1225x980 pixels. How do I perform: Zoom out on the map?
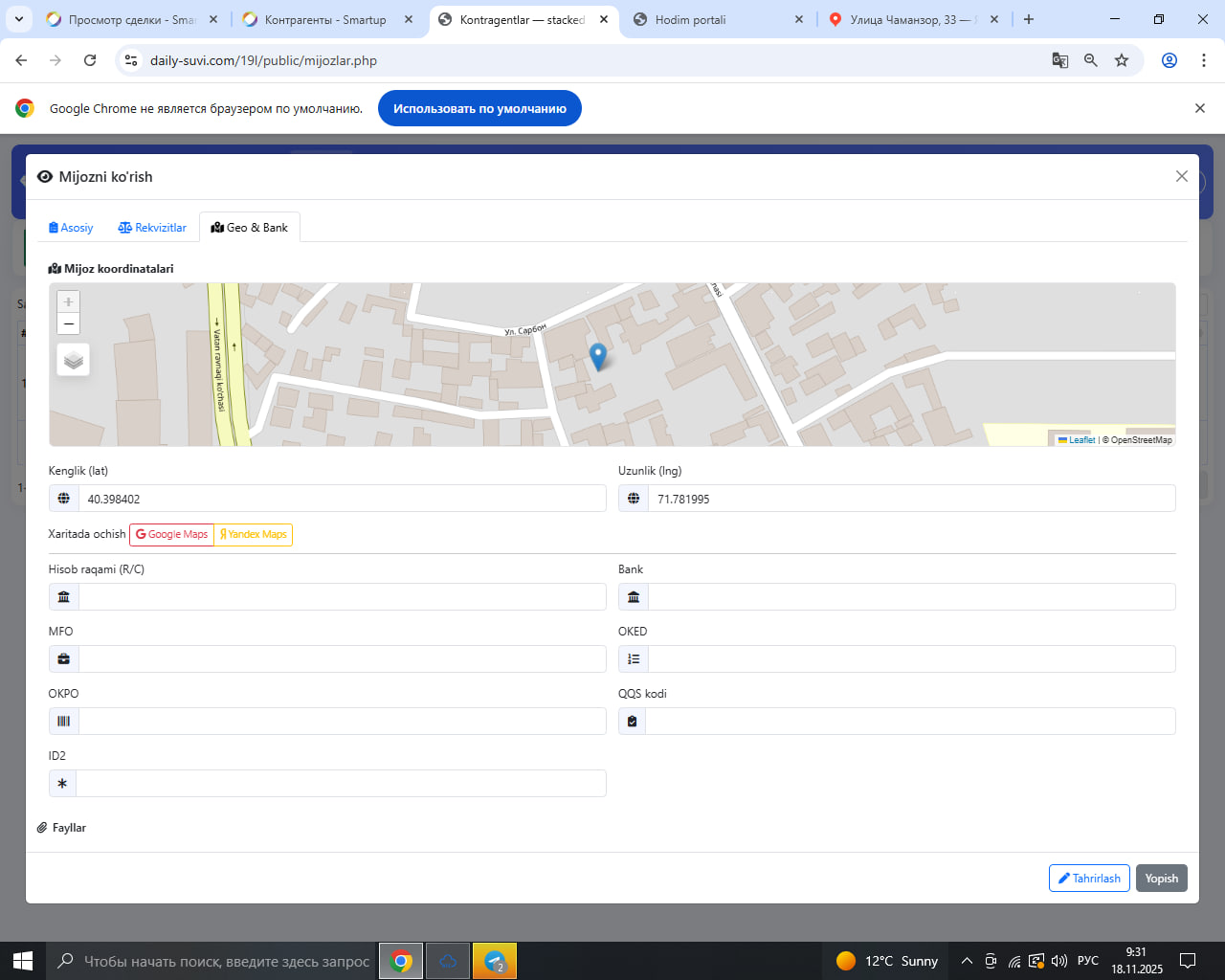[69, 324]
